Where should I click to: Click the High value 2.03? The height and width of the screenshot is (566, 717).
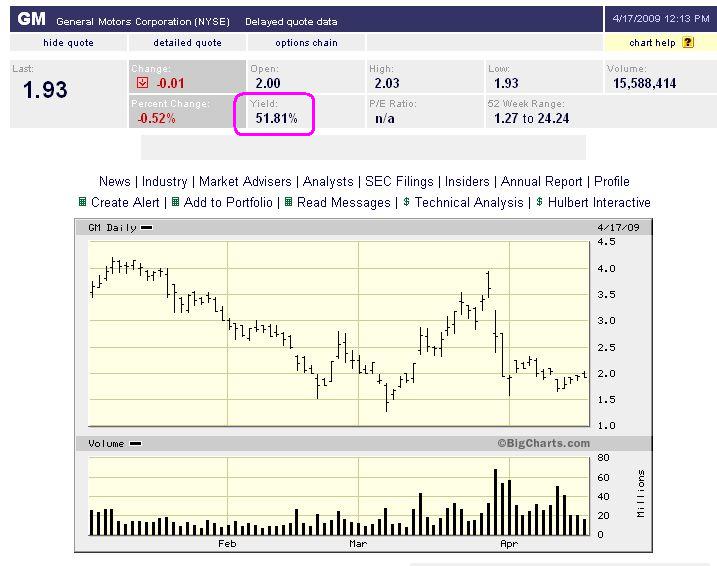(387, 83)
